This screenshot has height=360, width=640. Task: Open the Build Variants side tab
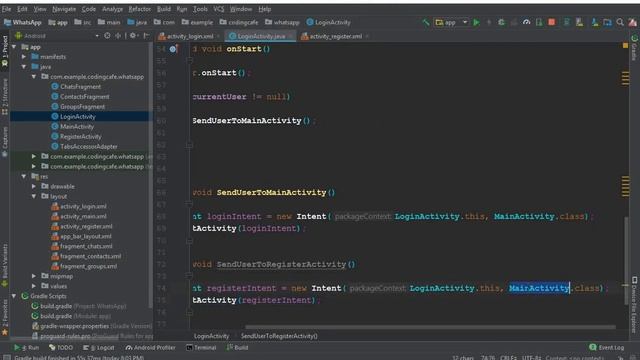coord(5,265)
